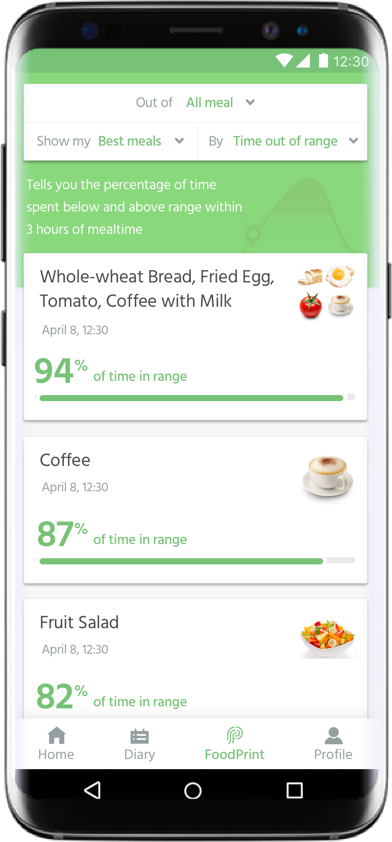Open the Profile person icon

[x=333, y=735]
